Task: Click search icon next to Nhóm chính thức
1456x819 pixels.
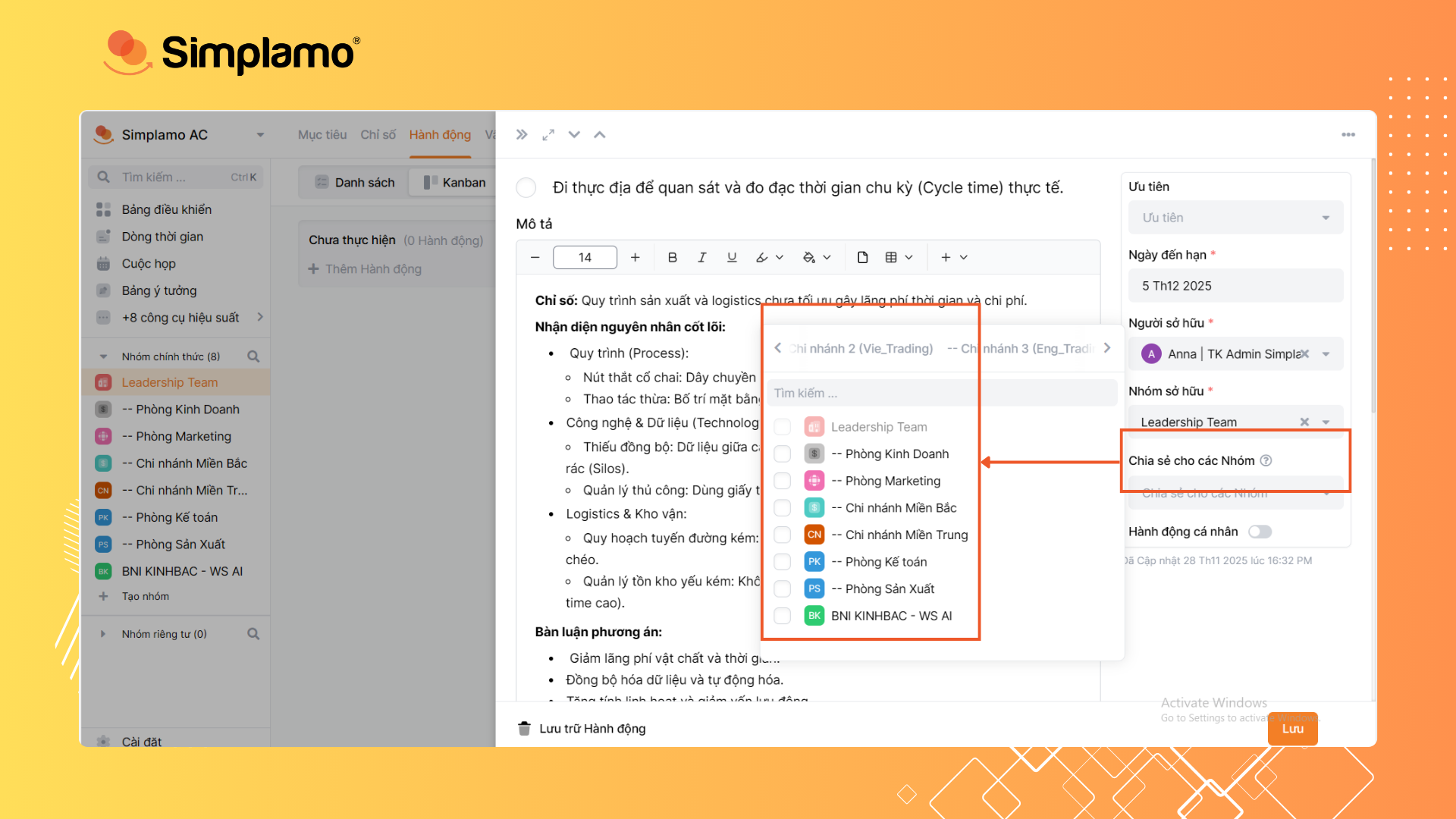Action: point(253,356)
